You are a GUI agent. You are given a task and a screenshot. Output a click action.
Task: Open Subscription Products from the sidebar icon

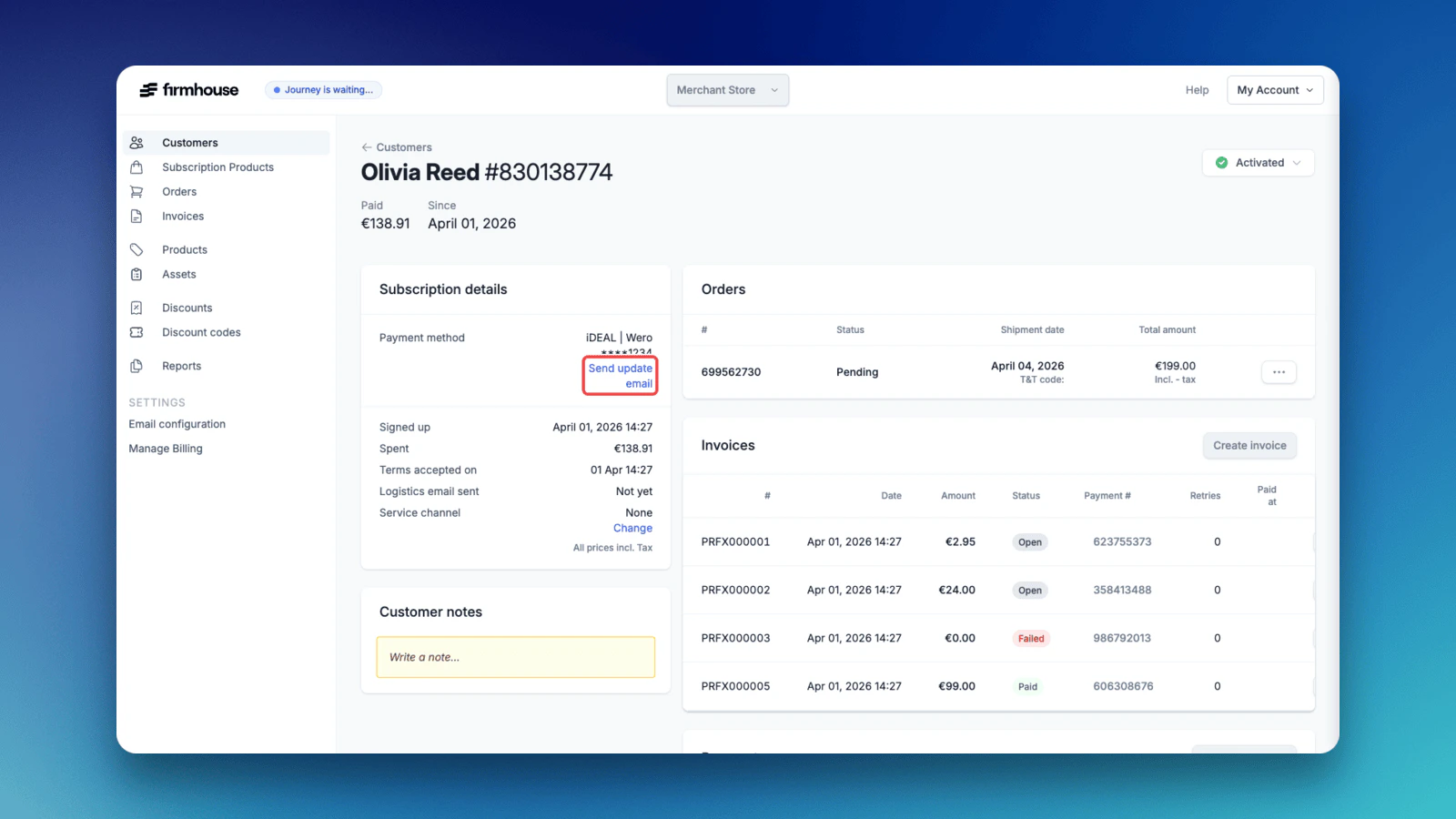[x=136, y=167]
